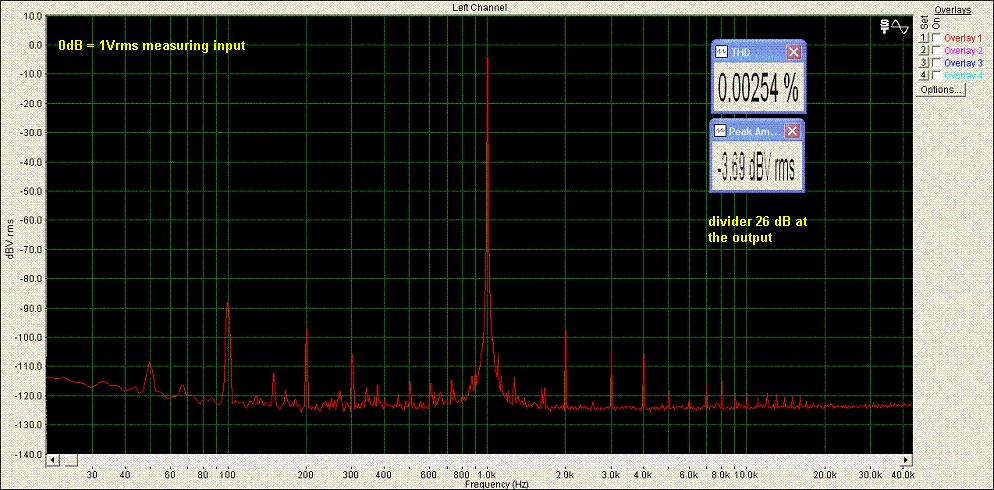The height and width of the screenshot is (490, 994).
Task: Click the 2.0k frequency axis tick label
Action: click(x=565, y=474)
